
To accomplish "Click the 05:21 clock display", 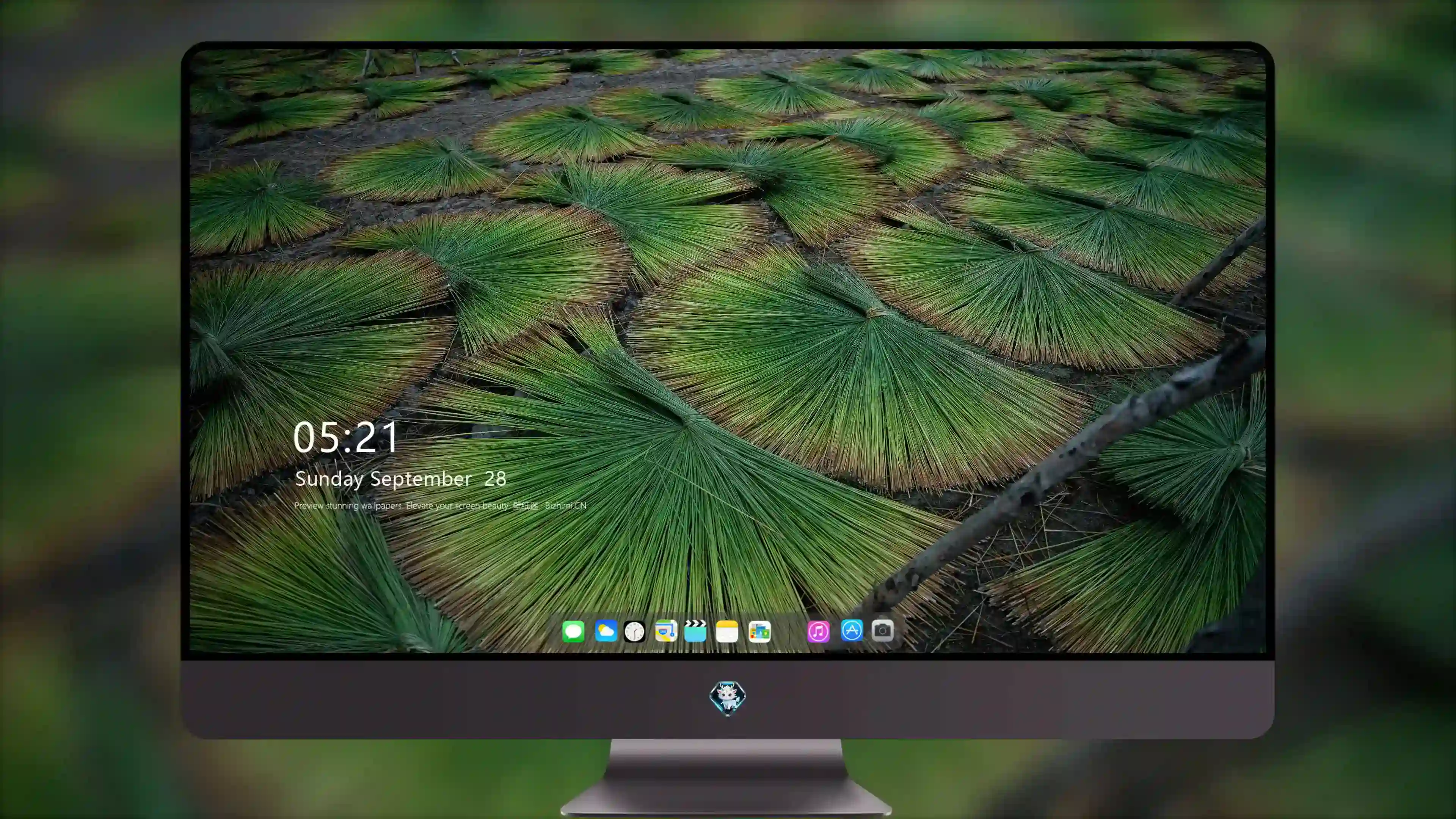I will click(346, 438).
